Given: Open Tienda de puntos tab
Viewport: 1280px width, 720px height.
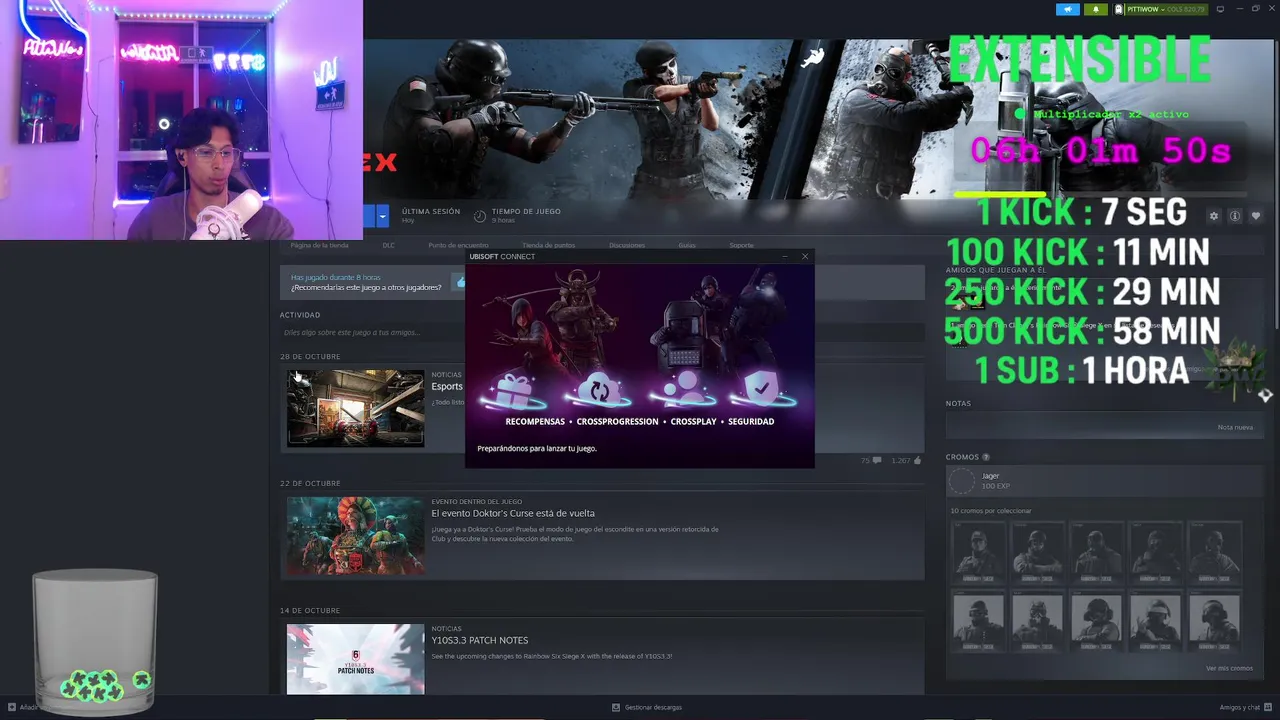Looking at the screenshot, I should (x=548, y=245).
